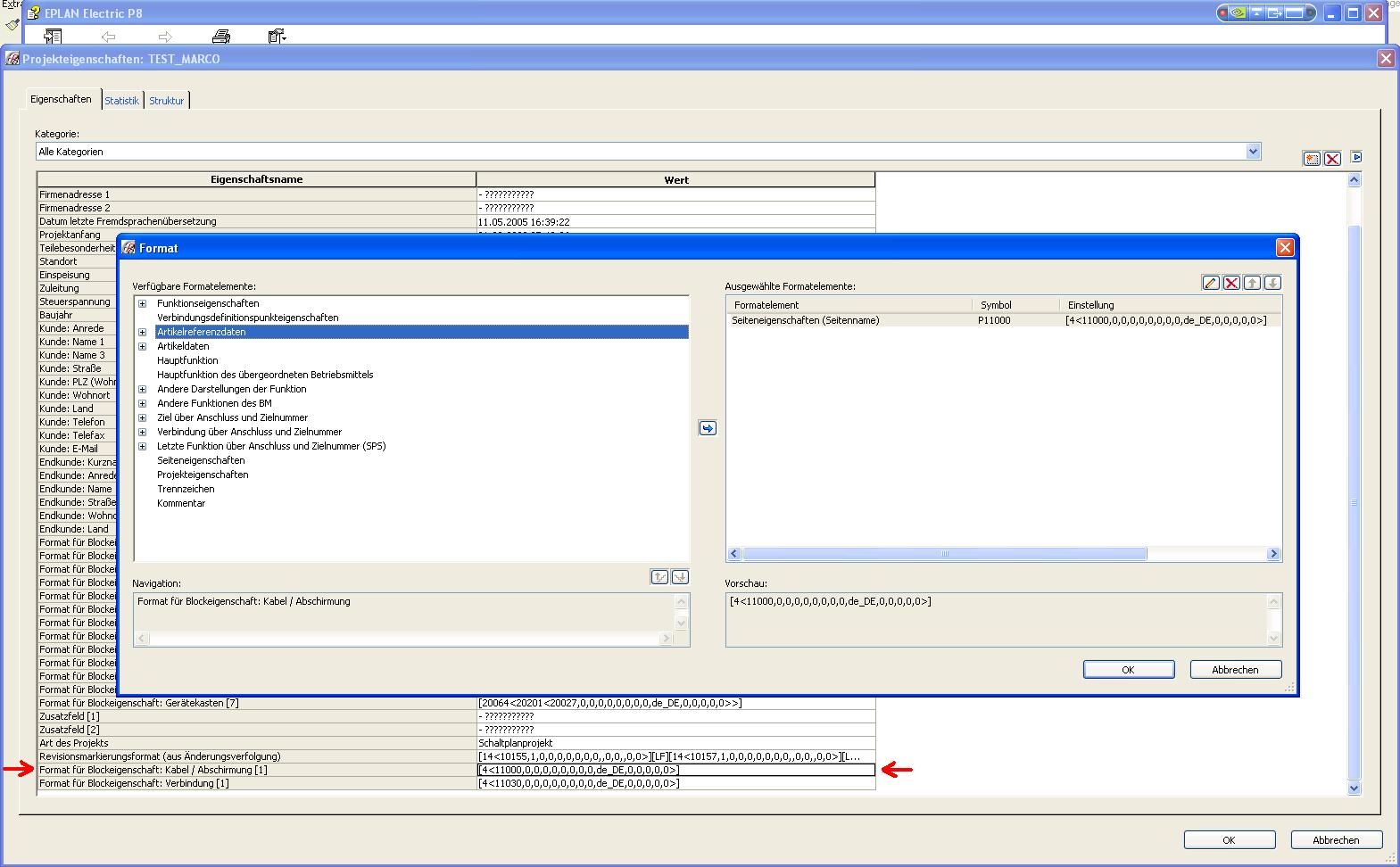
Task: Expand Andere Funktionen des BM node
Action: point(142,403)
